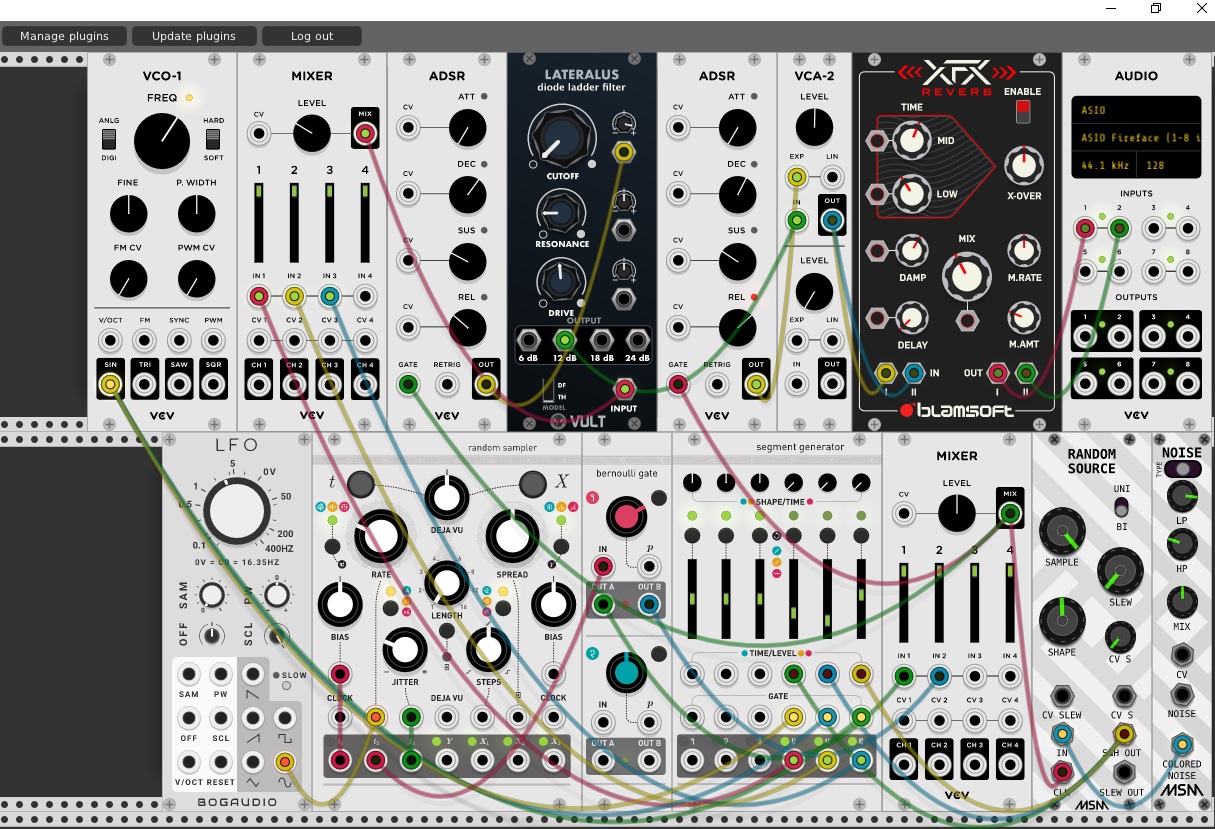
Task: Click the Random Source SAMPLE knob
Action: (1062, 531)
